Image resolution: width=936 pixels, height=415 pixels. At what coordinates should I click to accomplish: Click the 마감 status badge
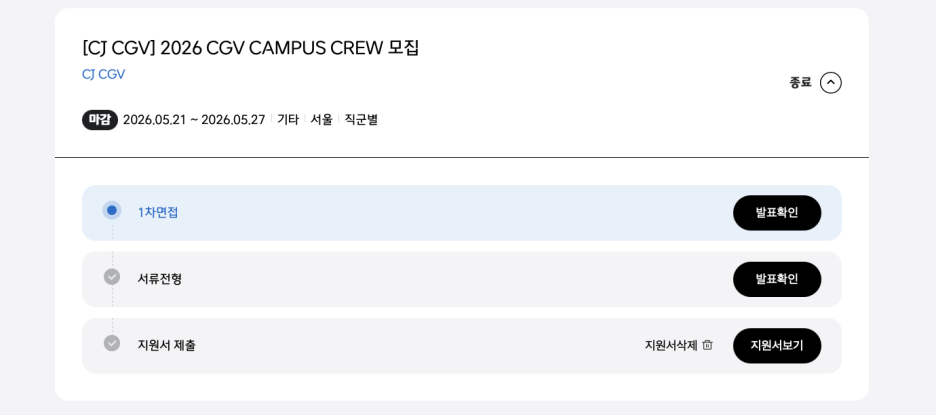100,120
